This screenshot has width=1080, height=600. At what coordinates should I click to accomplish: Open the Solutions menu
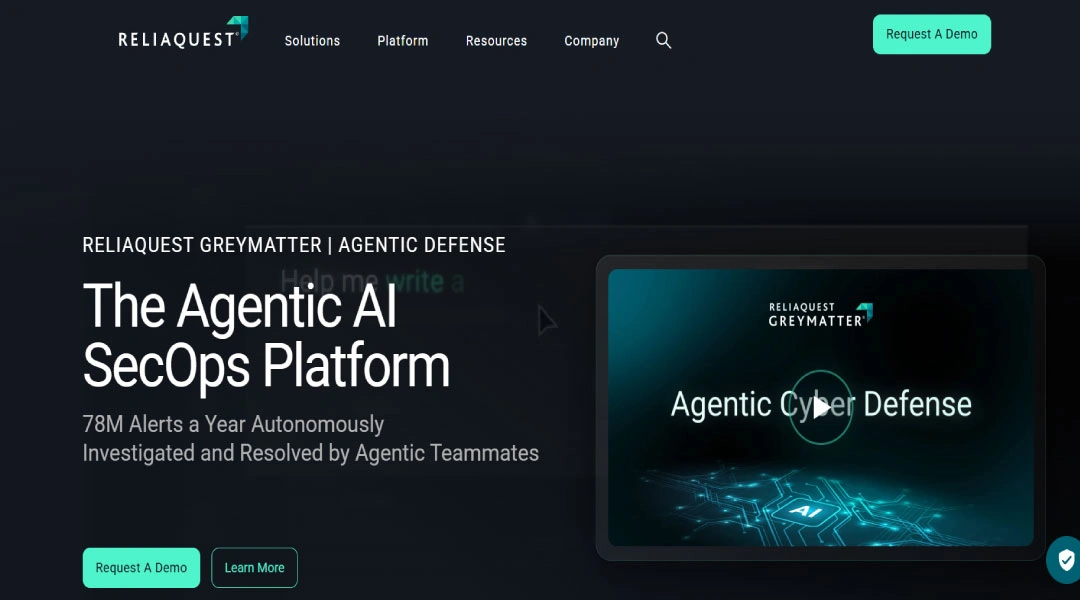(312, 41)
